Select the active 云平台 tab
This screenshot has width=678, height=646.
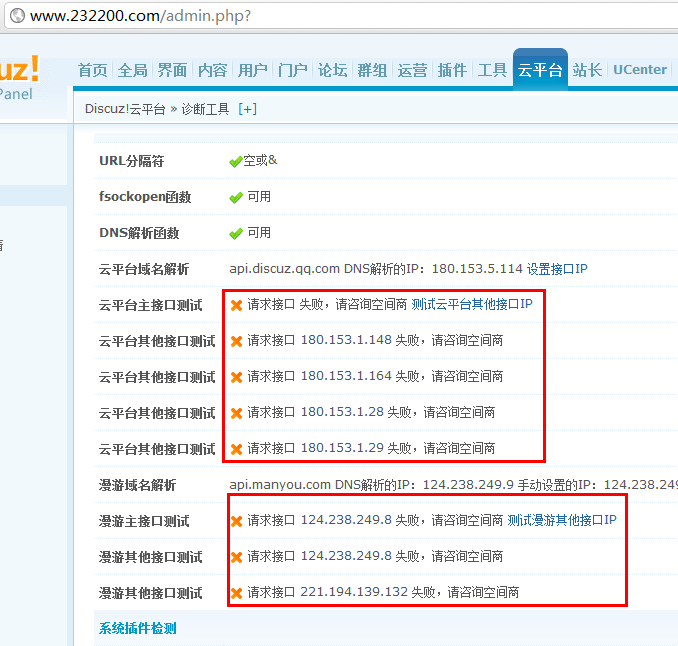540,69
